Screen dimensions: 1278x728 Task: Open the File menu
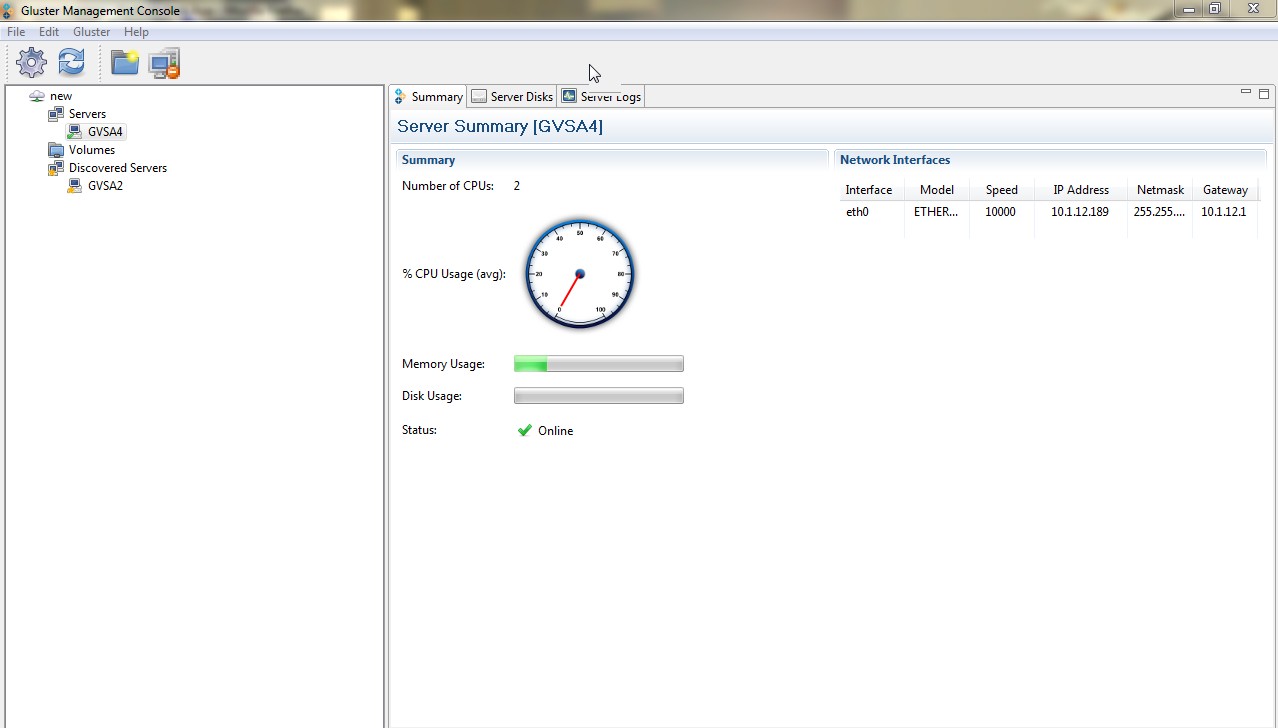click(x=16, y=32)
